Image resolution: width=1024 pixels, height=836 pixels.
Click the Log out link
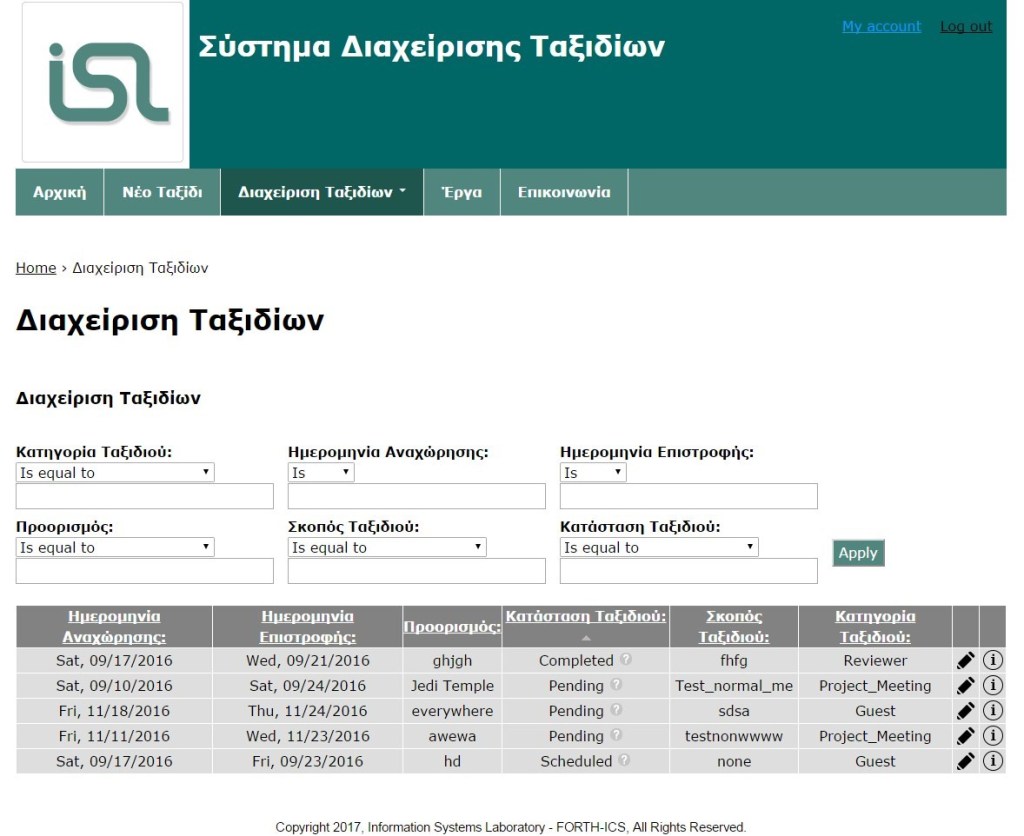click(965, 27)
